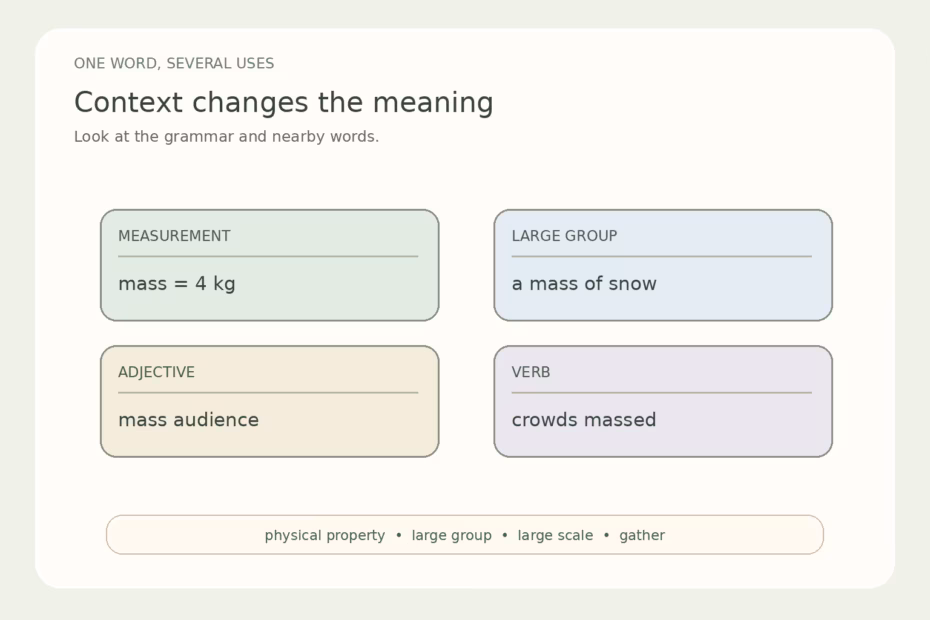The height and width of the screenshot is (620, 930).
Task: Click the 'ONE WORD, SEVERAL USES' overline
Action: coord(174,63)
